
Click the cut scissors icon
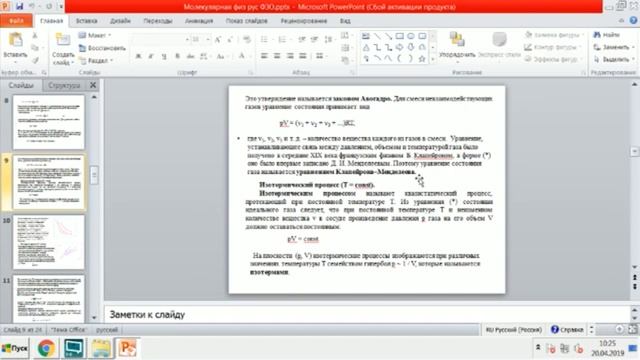coord(35,36)
